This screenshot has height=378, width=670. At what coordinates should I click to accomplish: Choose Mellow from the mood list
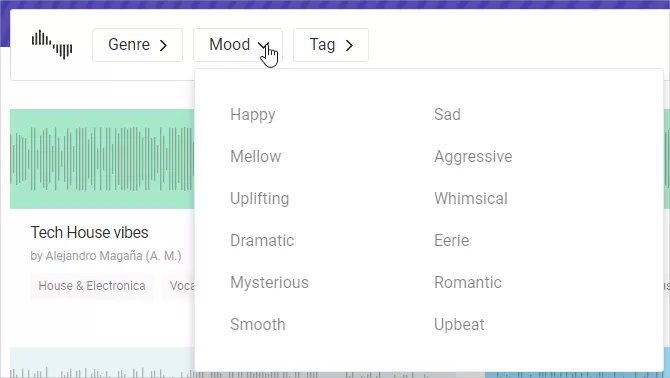tap(256, 156)
